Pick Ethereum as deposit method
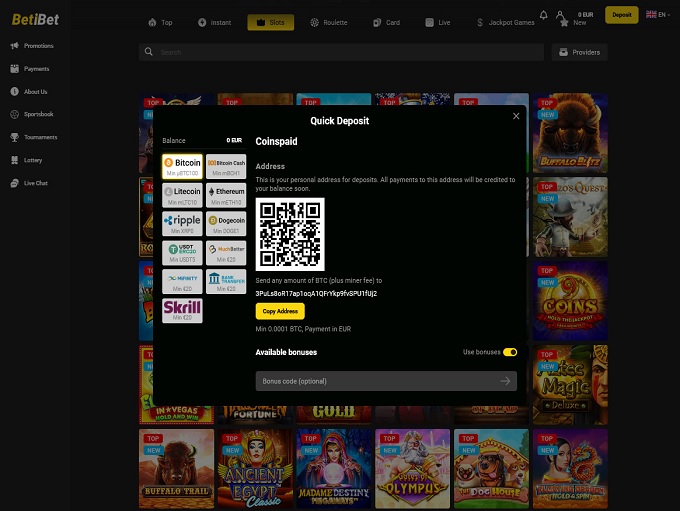680x511 pixels. point(225,194)
